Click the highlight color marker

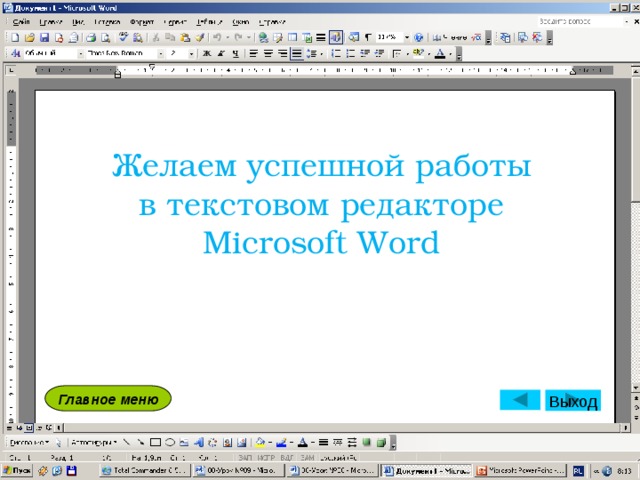(418, 53)
